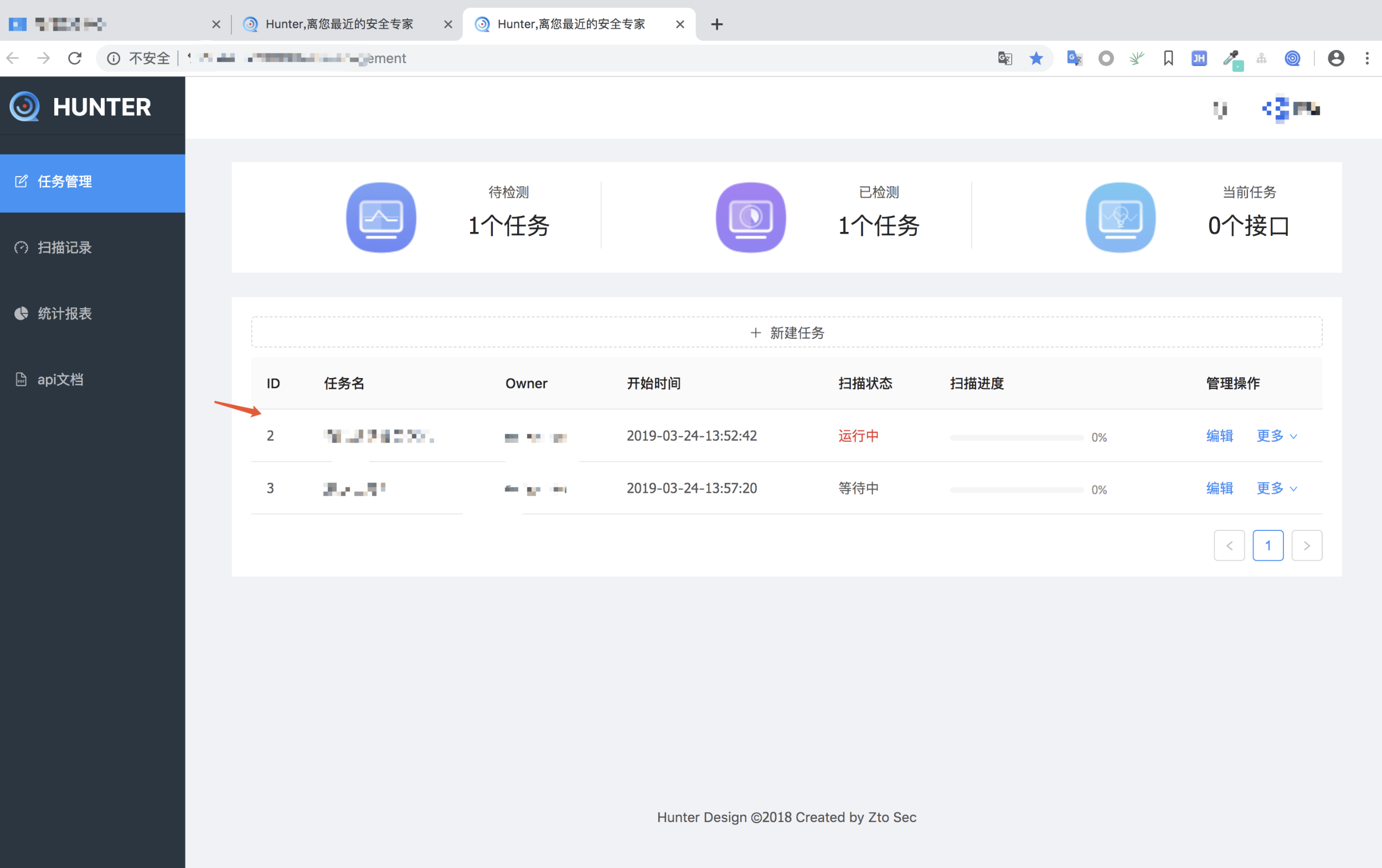1382x868 pixels.
Task: Edit task with ID 2
Action: click(1219, 436)
